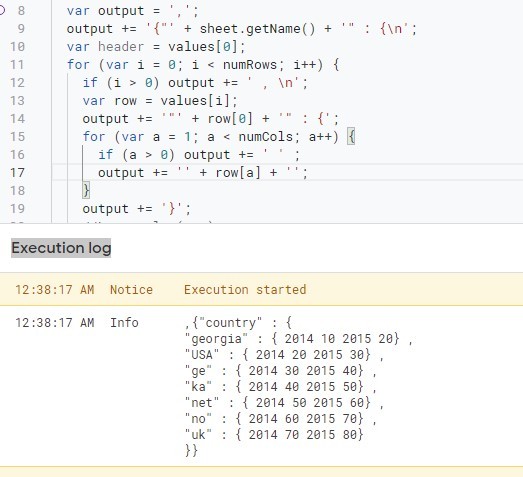Click line number 11 in gutter

point(17,65)
